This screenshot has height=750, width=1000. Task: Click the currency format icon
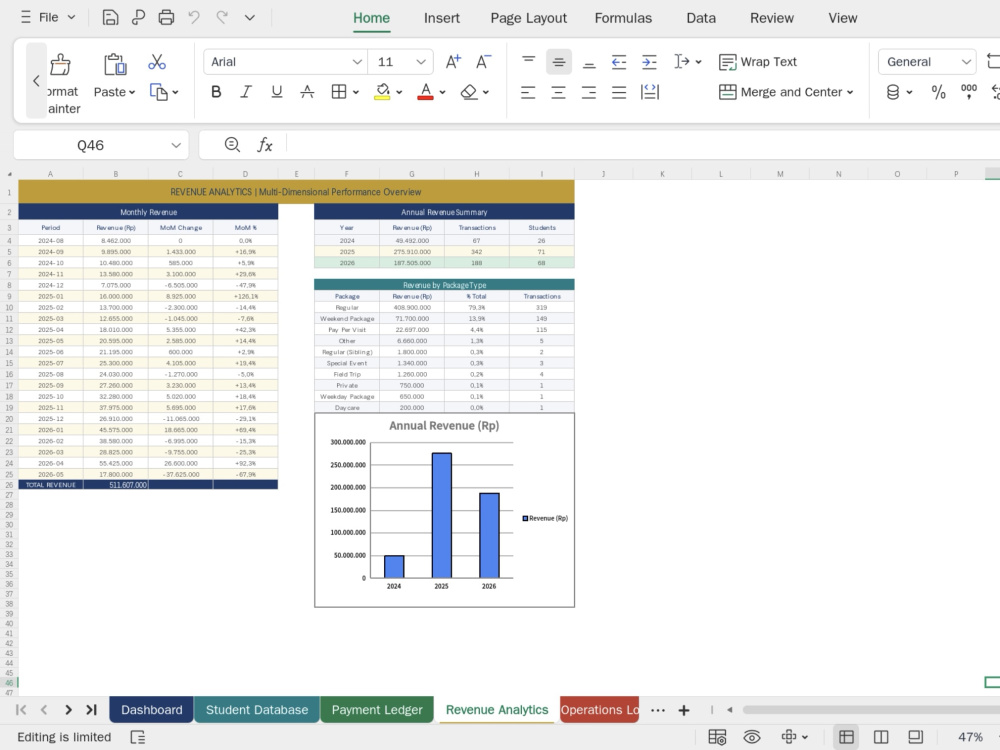click(893, 92)
